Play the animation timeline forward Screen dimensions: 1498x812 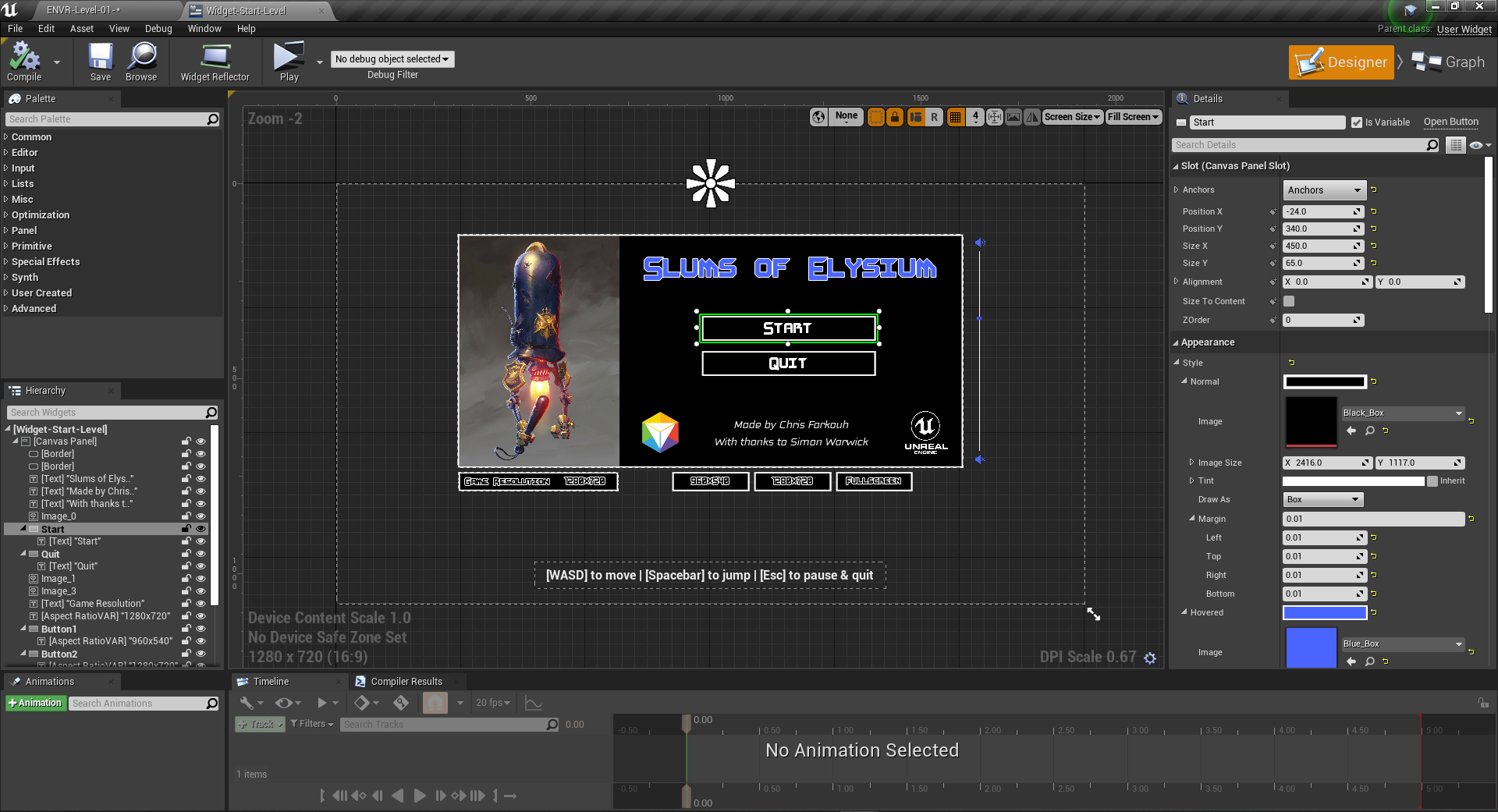coord(420,796)
